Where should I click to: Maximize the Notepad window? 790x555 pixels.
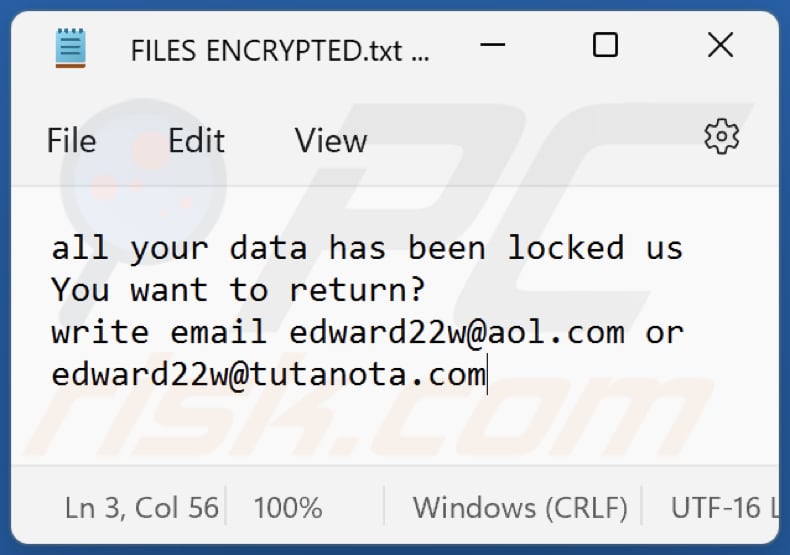(605, 45)
